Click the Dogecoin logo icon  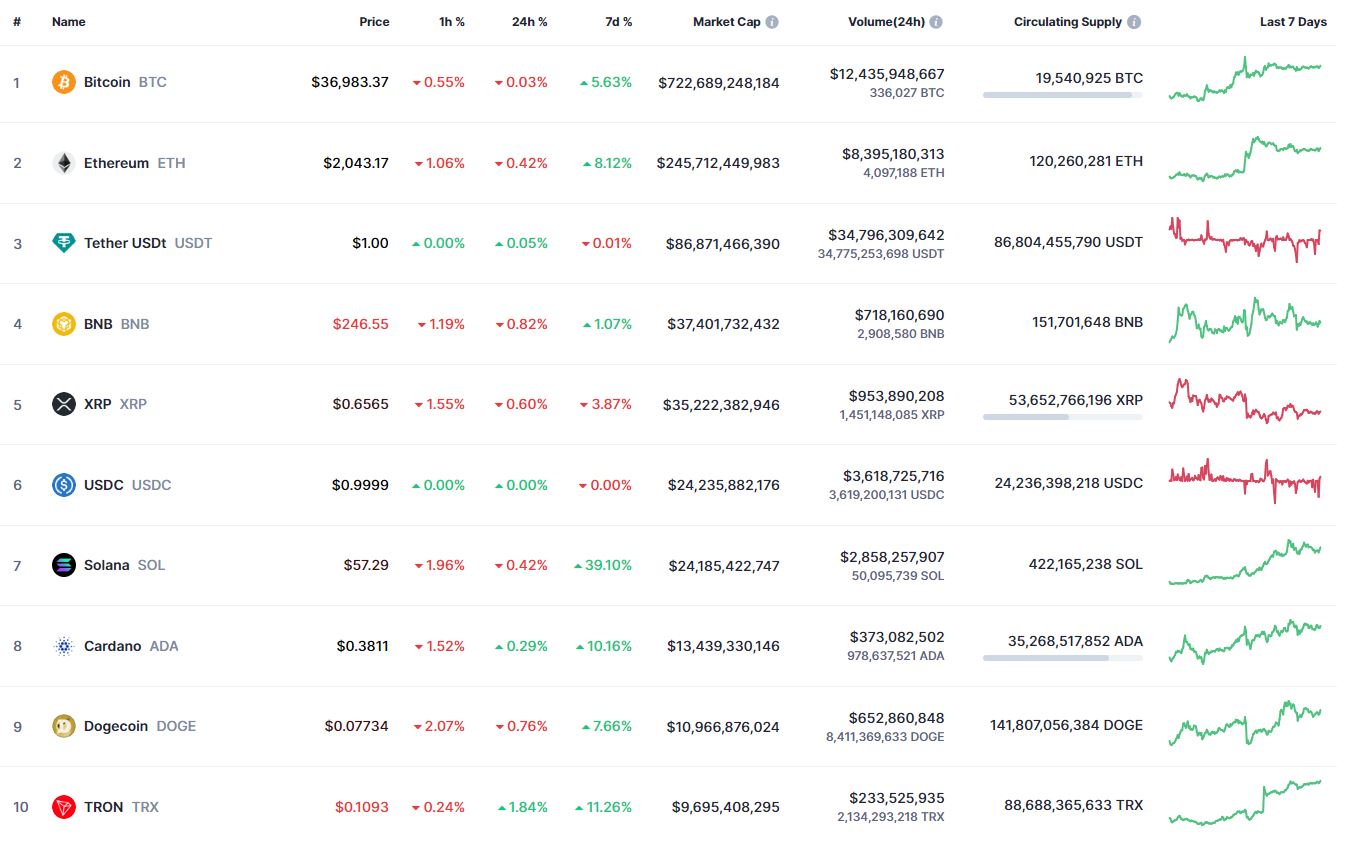(x=64, y=726)
